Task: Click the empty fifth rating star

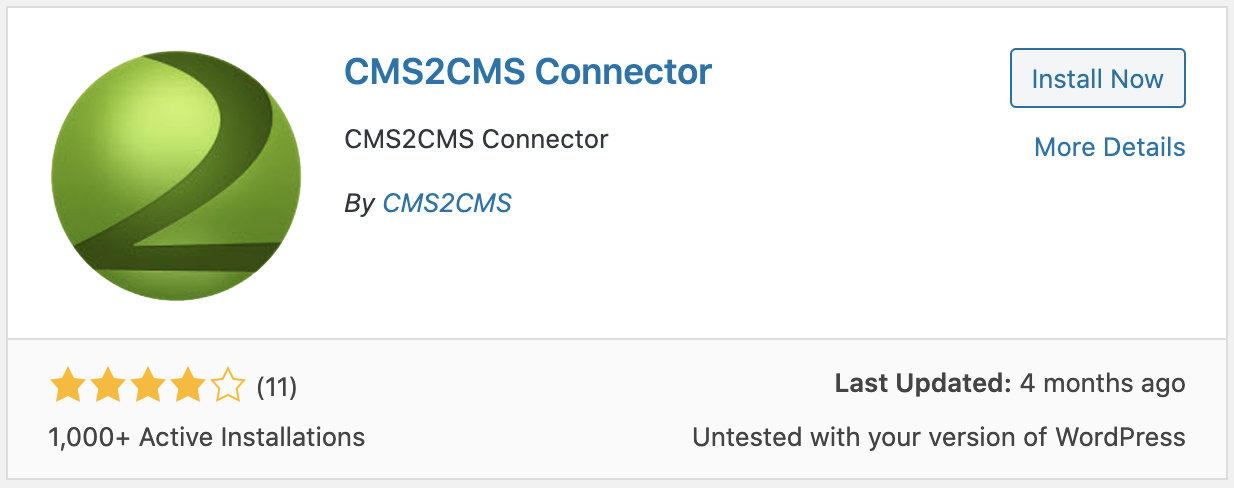Action: 228,385
